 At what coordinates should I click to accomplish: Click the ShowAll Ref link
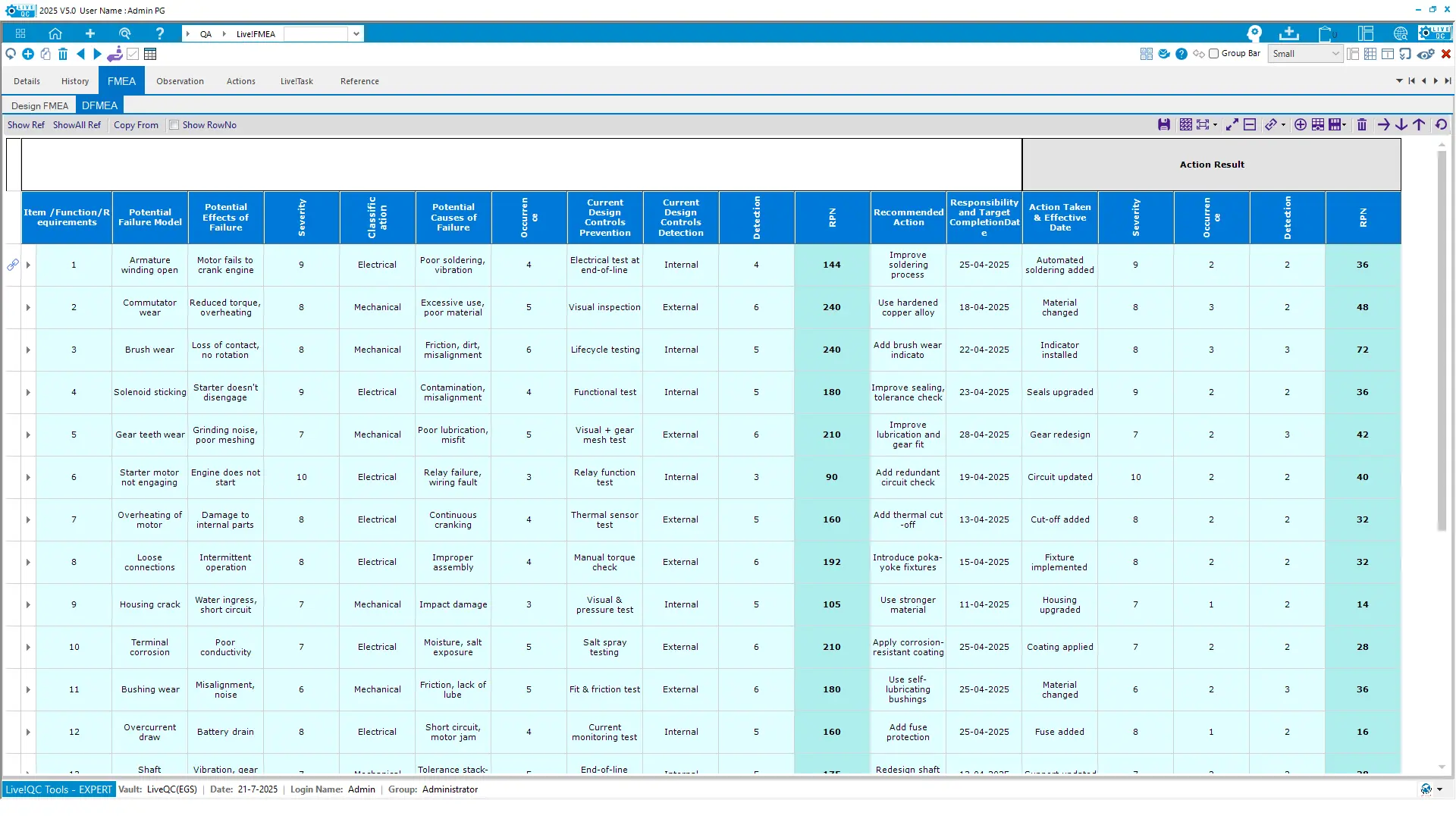pyautogui.click(x=77, y=125)
